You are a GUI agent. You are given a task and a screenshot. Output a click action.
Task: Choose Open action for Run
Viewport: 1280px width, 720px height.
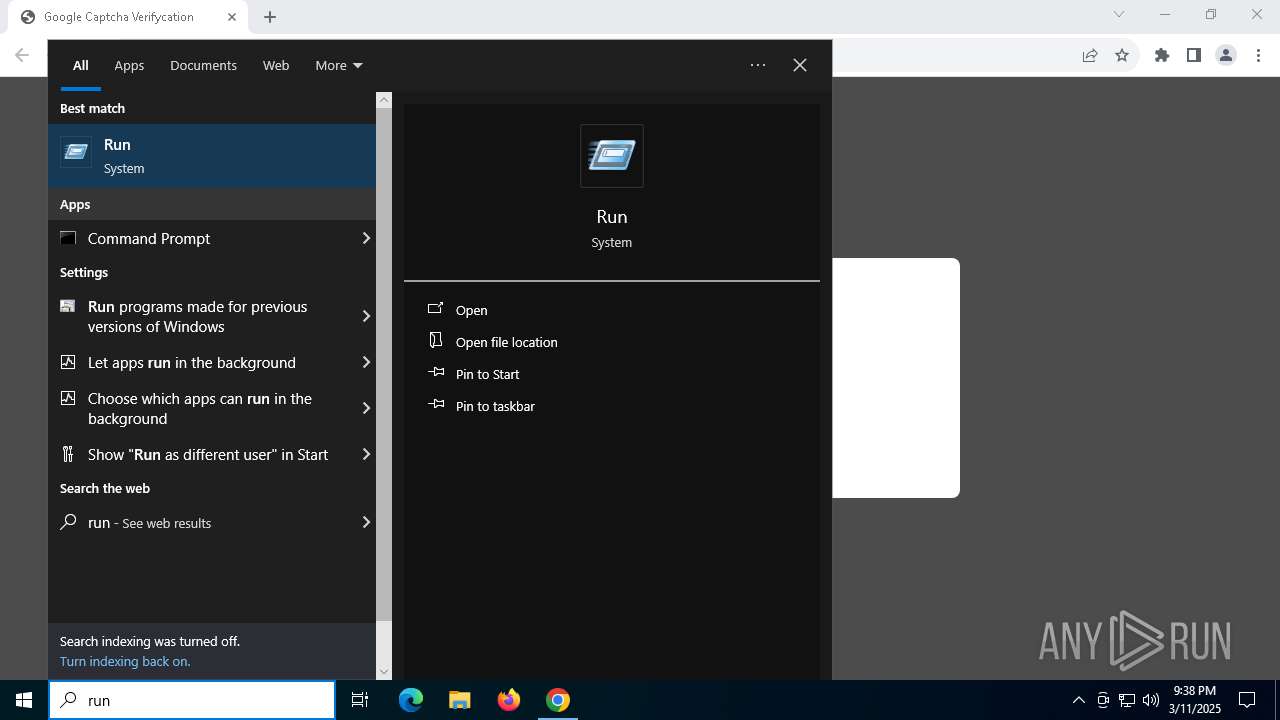472,310
